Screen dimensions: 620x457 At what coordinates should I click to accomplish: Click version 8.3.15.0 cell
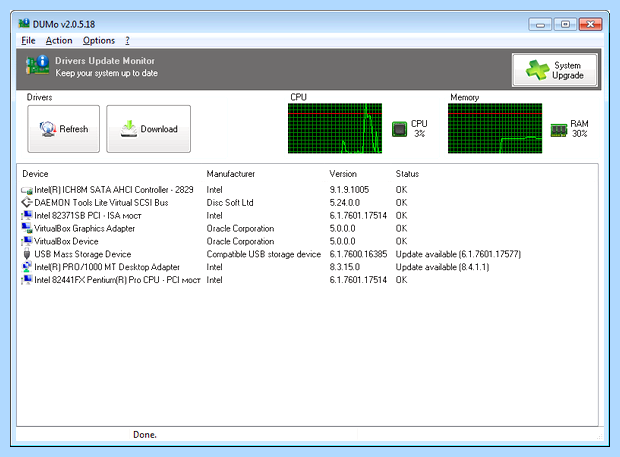(345, 267)
